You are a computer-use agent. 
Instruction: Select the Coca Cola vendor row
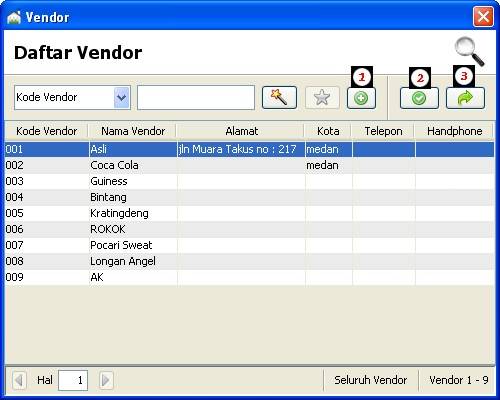[249, 165]
